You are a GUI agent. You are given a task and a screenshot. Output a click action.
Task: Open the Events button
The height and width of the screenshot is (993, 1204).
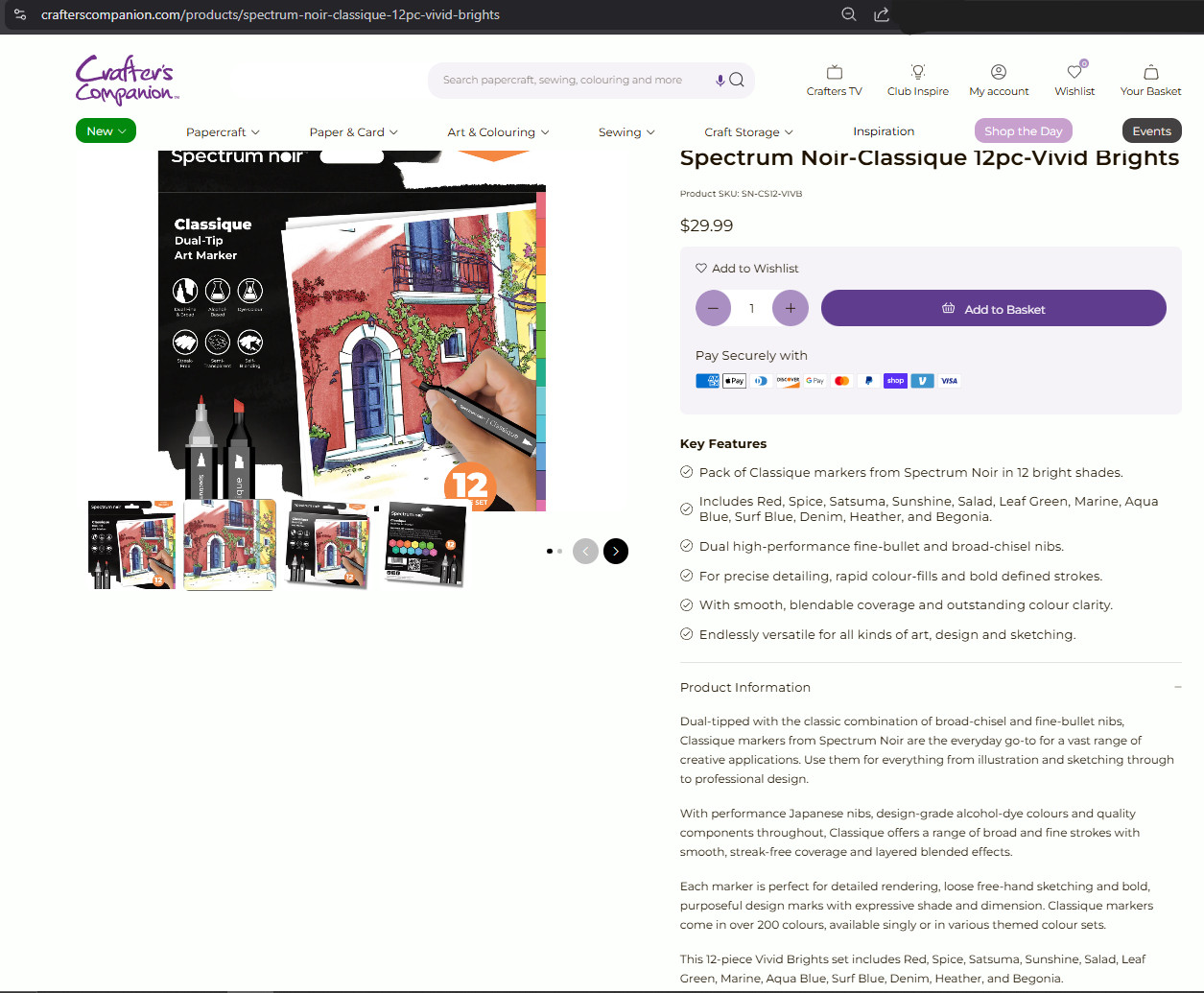[x=1151, y=130]
